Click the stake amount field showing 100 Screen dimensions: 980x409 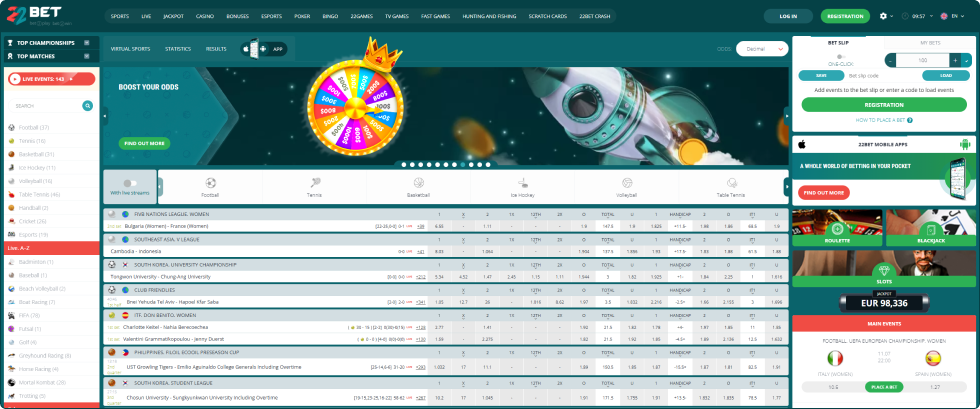click(x=922, y=61)
